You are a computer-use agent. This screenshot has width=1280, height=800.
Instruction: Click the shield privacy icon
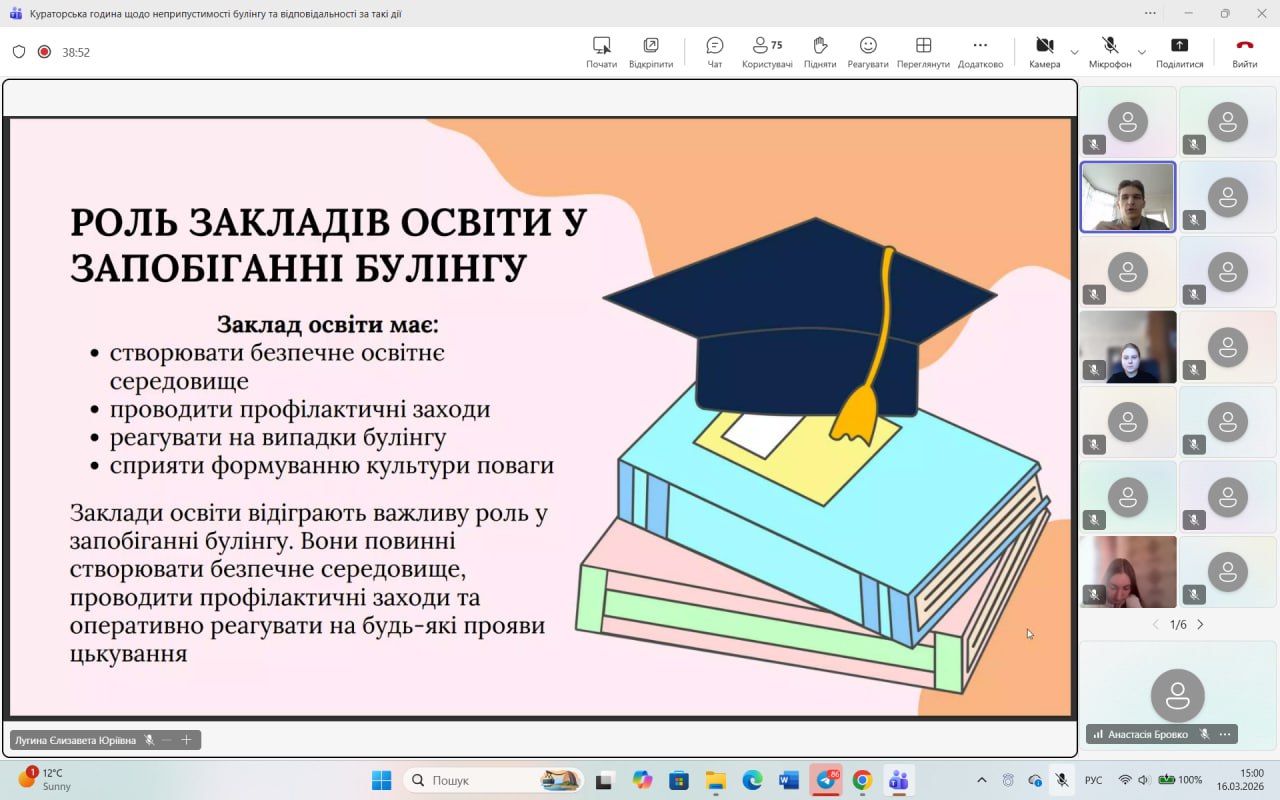[19, 52]
